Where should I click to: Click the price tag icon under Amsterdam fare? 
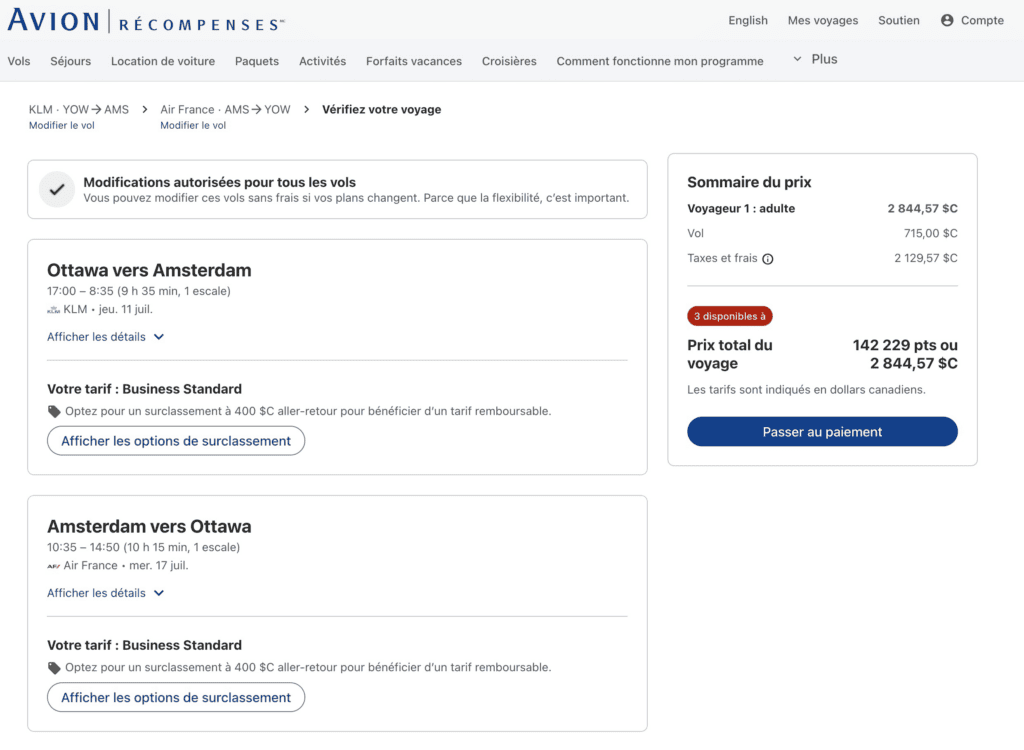(x=54, y=667)
